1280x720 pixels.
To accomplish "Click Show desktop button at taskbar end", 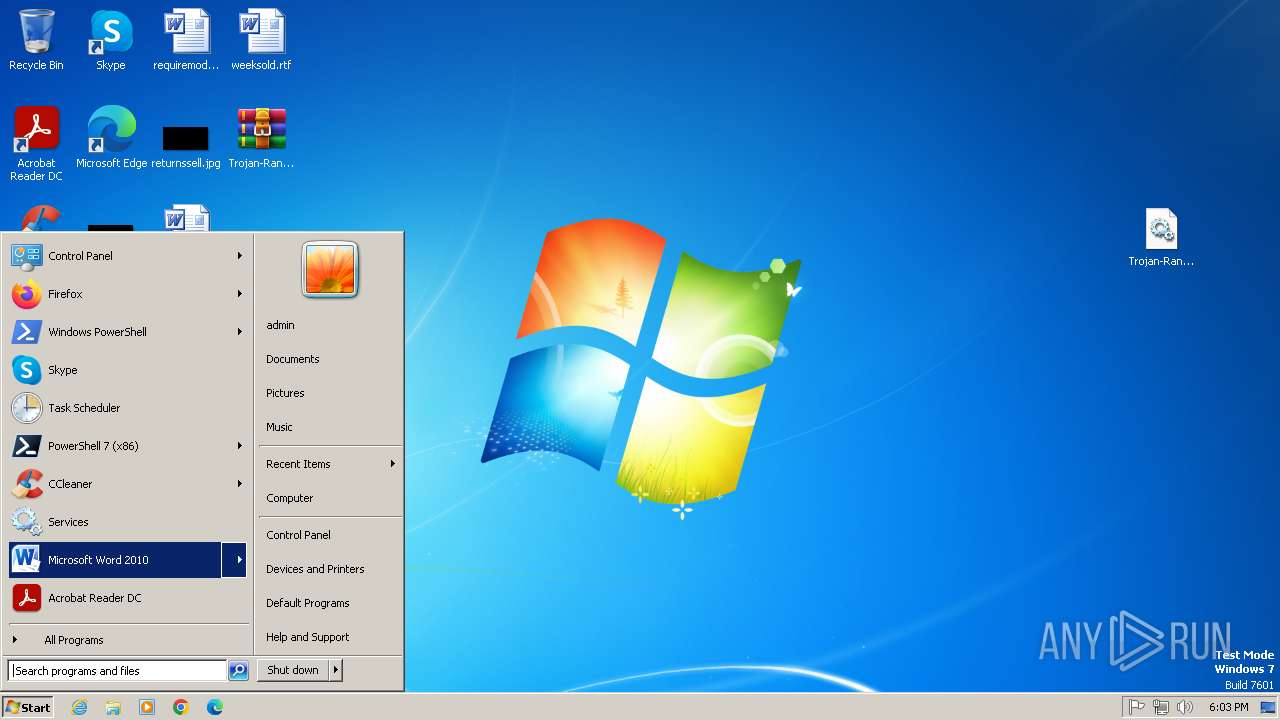I will pyautogui.click(x=1268, y=707).
